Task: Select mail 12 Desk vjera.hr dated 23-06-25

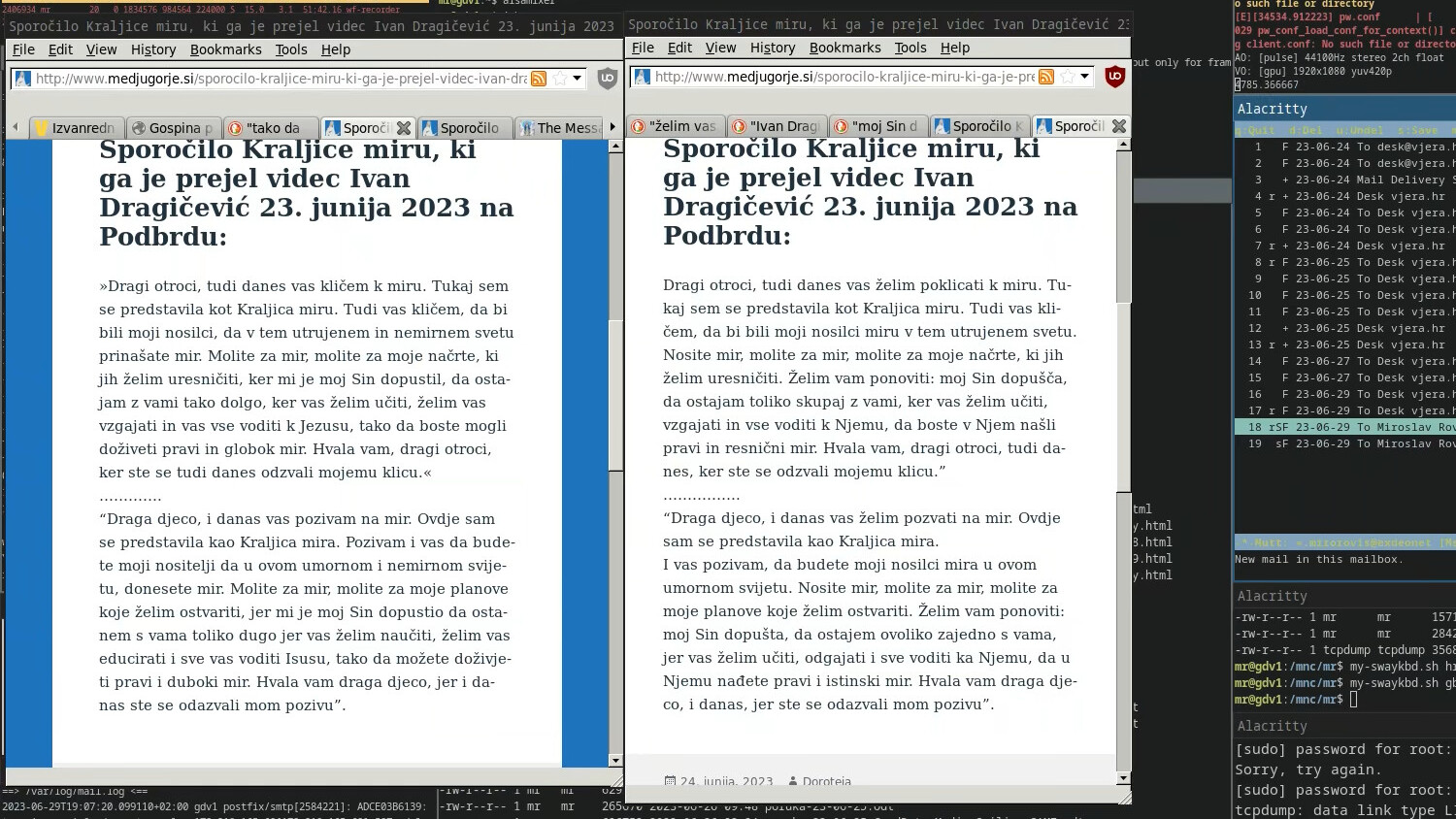Action: [1345, 328]
